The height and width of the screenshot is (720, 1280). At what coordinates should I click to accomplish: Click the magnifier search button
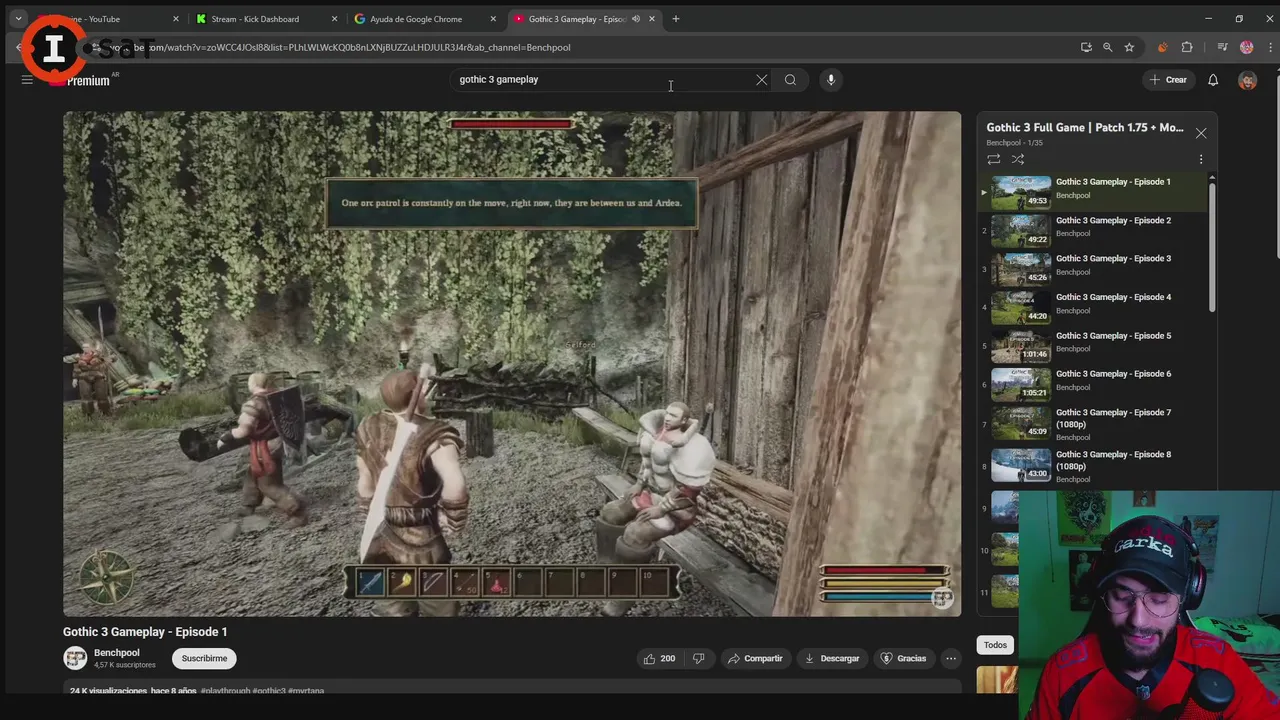tap(790, 80)
